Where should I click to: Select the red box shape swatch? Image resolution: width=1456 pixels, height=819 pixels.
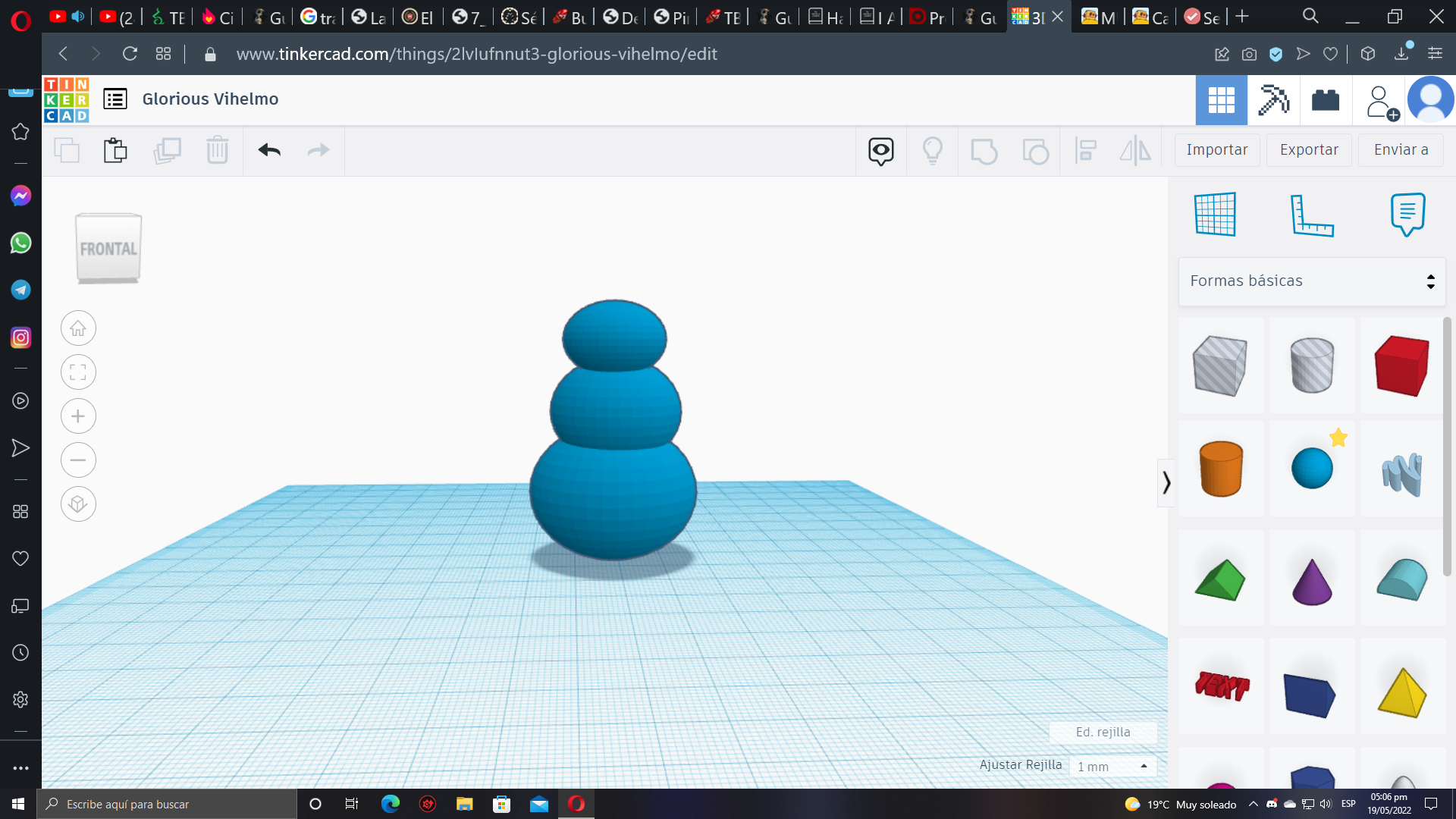(1401, 366)
